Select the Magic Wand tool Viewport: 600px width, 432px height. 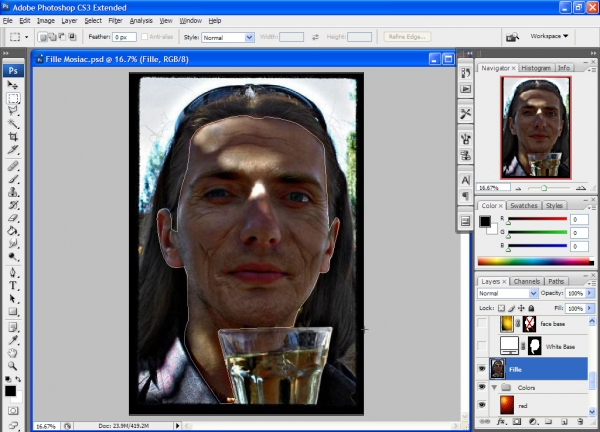[13, 124]
